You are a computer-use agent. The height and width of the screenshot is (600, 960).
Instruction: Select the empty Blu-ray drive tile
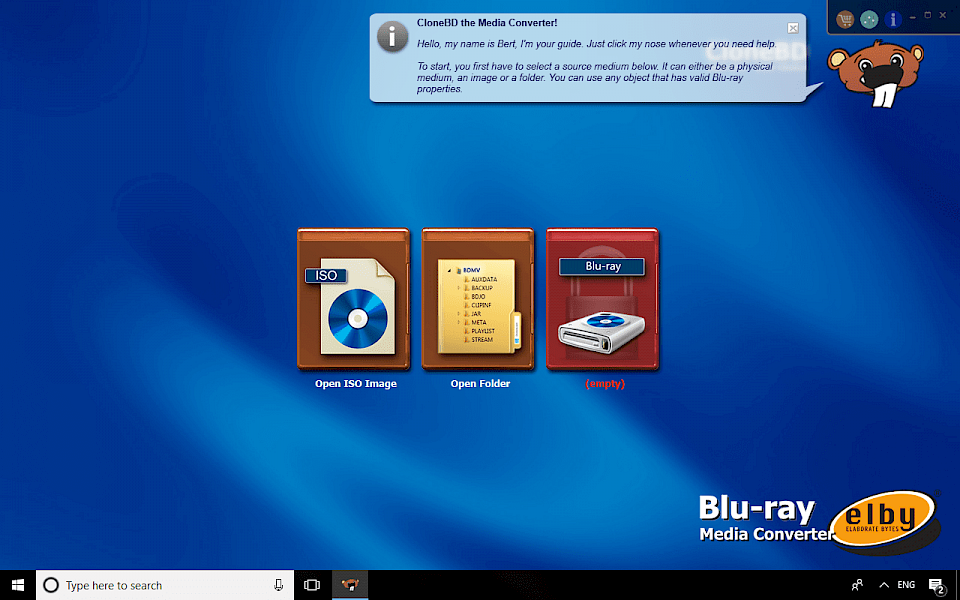tap(602, 299)
